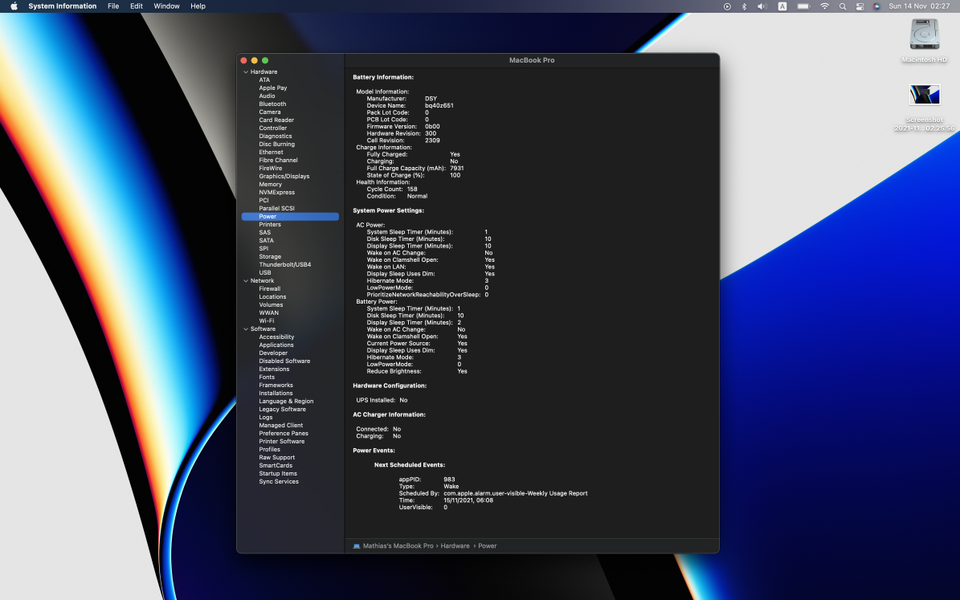The height and width of the screenshot is (600, 960).
Task: Select Applications under Software
Action: coord(276,345)
